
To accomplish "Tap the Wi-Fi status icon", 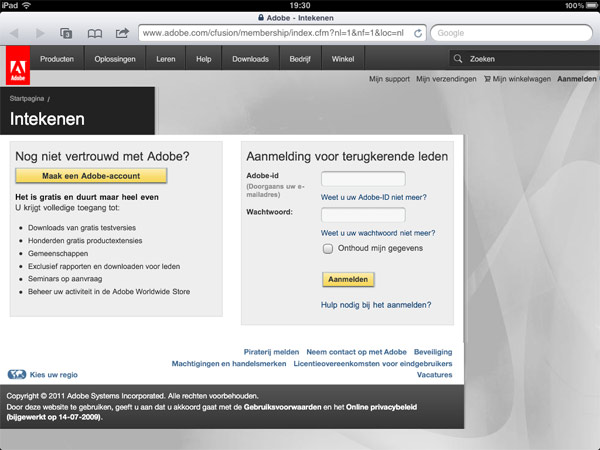I will (26, 5).
